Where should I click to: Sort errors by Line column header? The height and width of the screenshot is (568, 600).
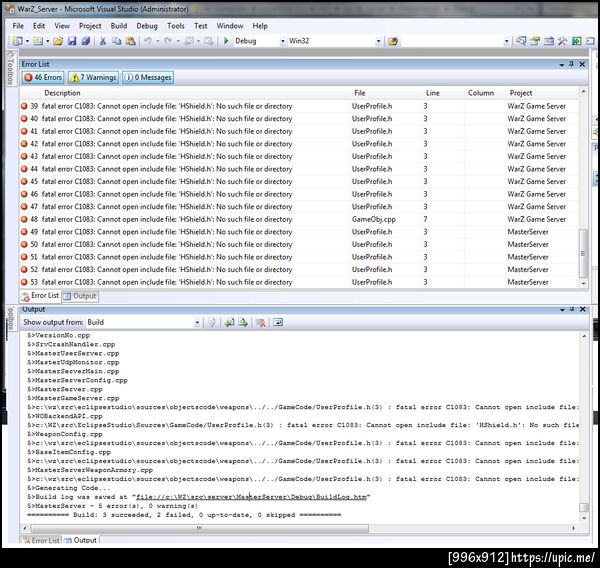point(432,93)
